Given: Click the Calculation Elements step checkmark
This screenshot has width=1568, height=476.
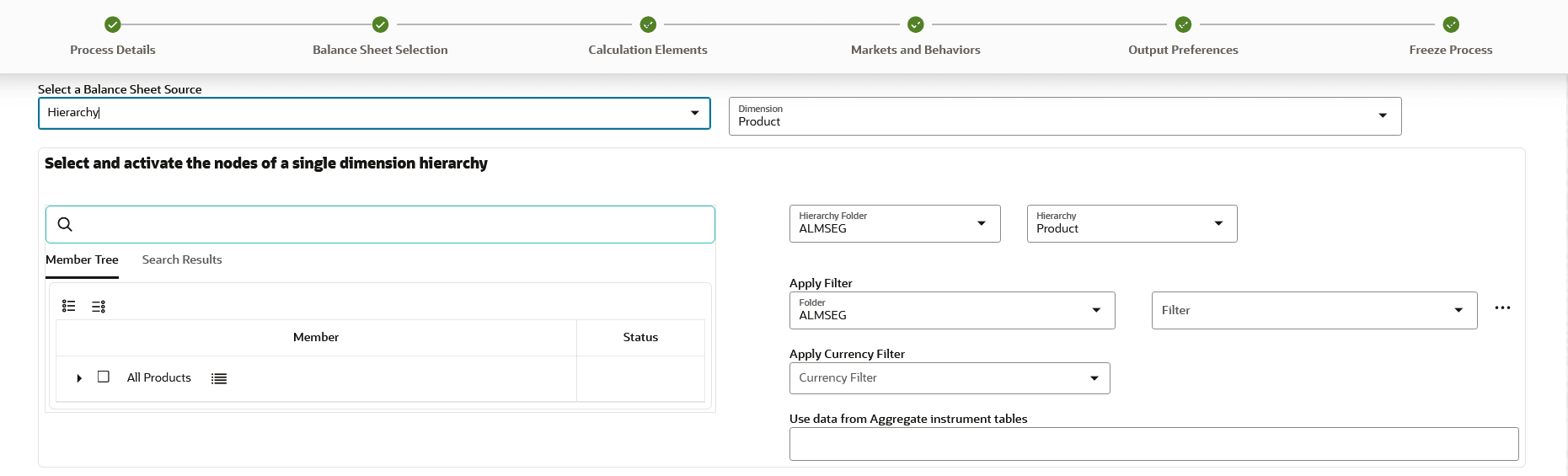Looking at the screenshot, I should point(648,24).
